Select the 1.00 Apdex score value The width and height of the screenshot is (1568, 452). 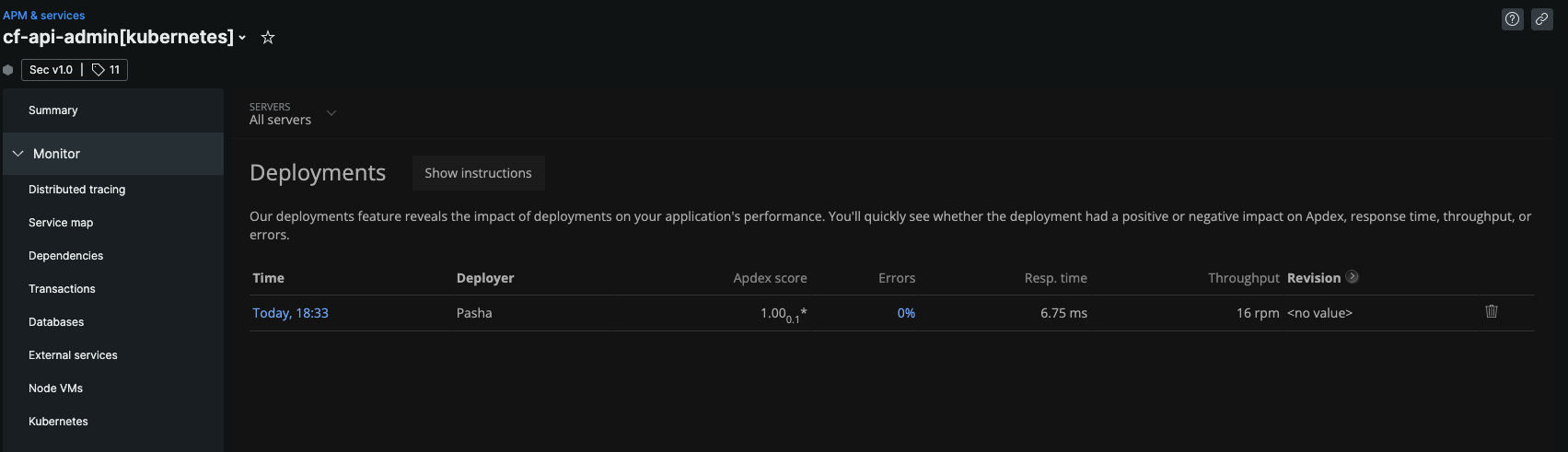coord(784,314)
